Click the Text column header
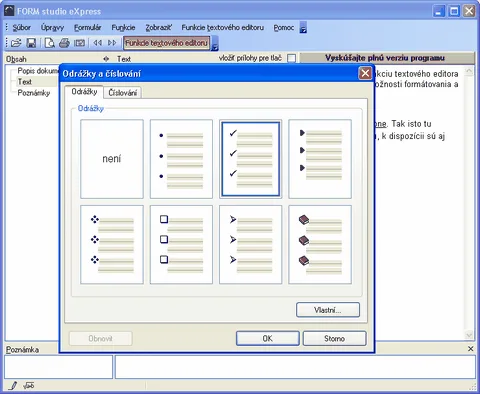Image resolution: width=480 pixels, height=394 pixels. [124, 59]
